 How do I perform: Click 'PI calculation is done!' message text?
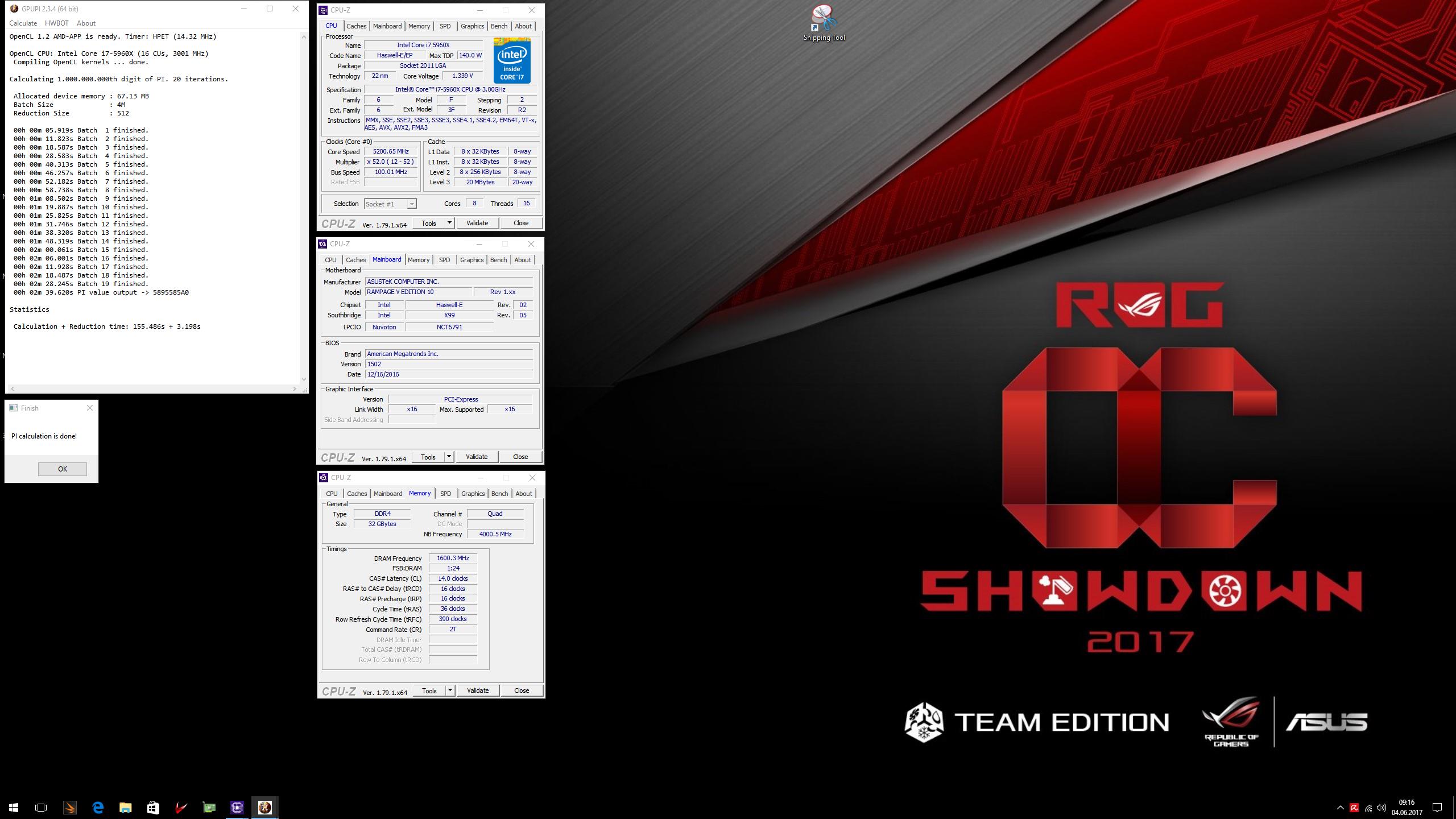[44, 436]
